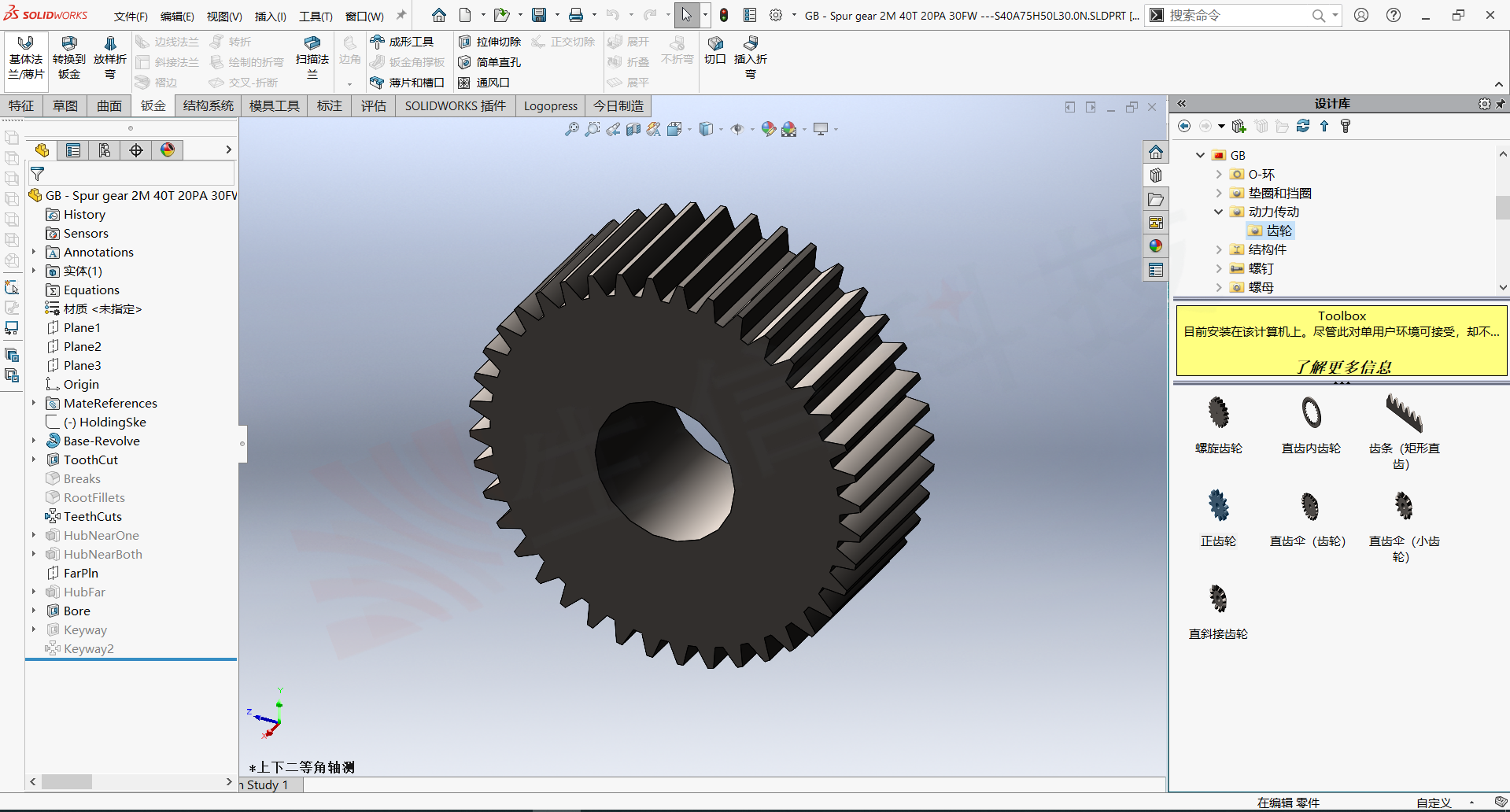1510x812 pixels.
Task: Select the Lofted Bend tool
Action: pyautogui.click(x=110, y=57)
